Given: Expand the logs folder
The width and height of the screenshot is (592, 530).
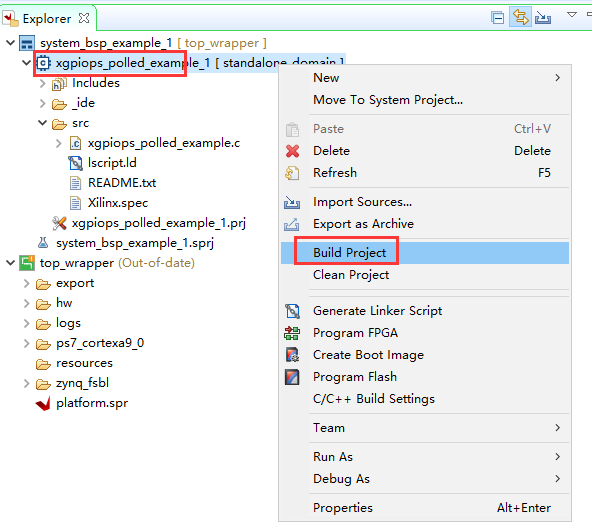Looking at the screenshot, I should [26, 323].
